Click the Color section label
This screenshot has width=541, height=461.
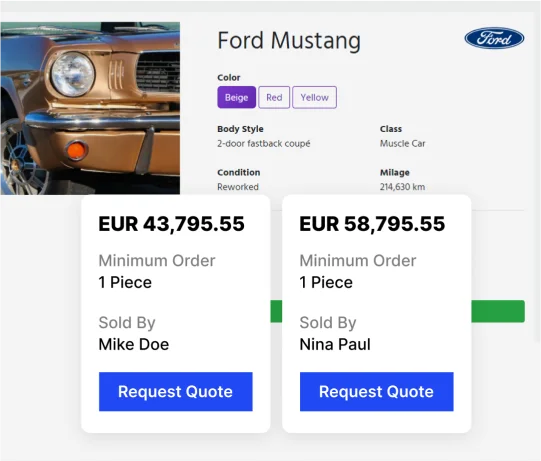(229, 78)
